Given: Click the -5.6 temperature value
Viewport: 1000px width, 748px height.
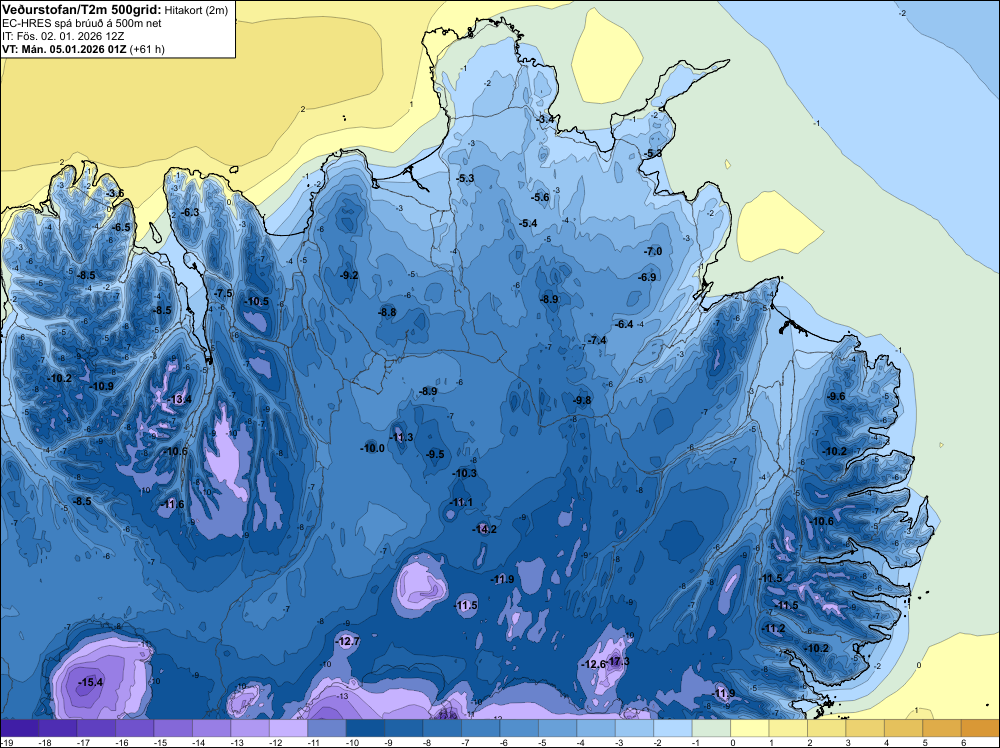Looking at the screenshot, I should (x=540, y=197).
